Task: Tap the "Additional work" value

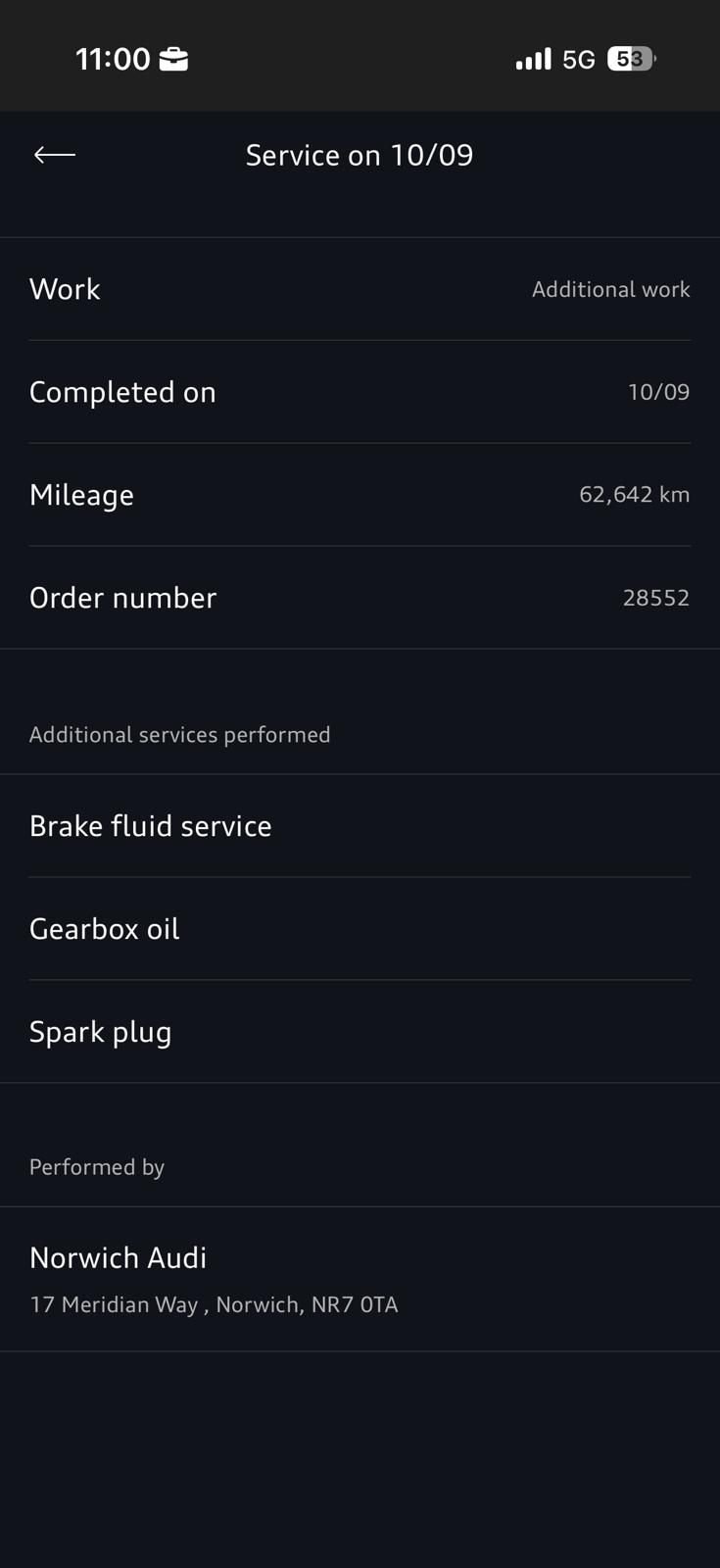Action: click(610, 289)
